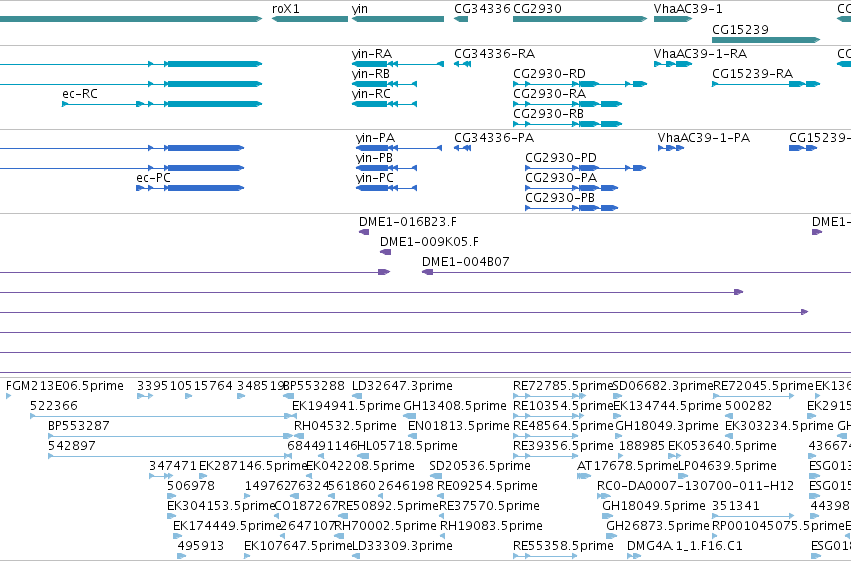Select transcript CG2930-RB
This screenshot has width=851, height=561.
click(x=567, y=124)
